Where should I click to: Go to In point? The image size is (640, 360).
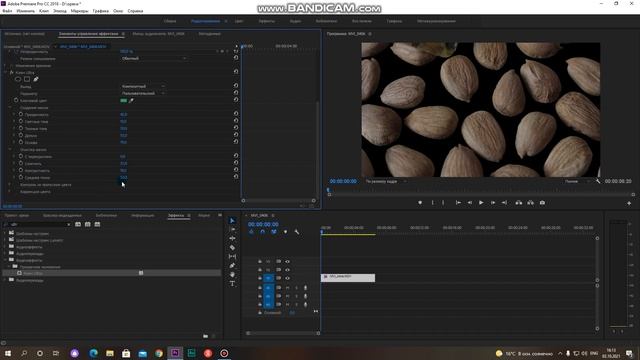click(458, 202)
